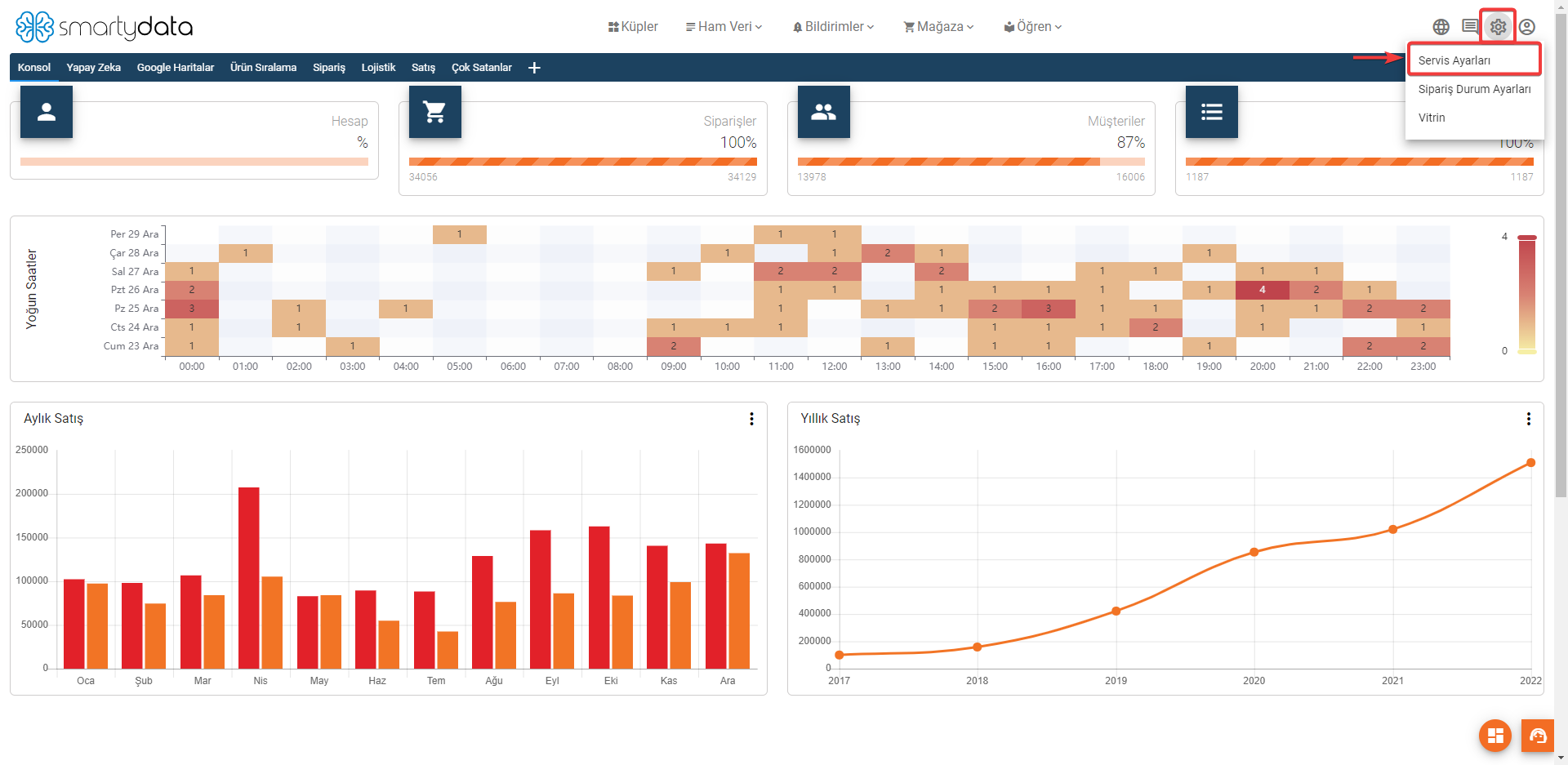
Task: Switch to the Ürün Sıralama tab
Action: coord(263,68)
